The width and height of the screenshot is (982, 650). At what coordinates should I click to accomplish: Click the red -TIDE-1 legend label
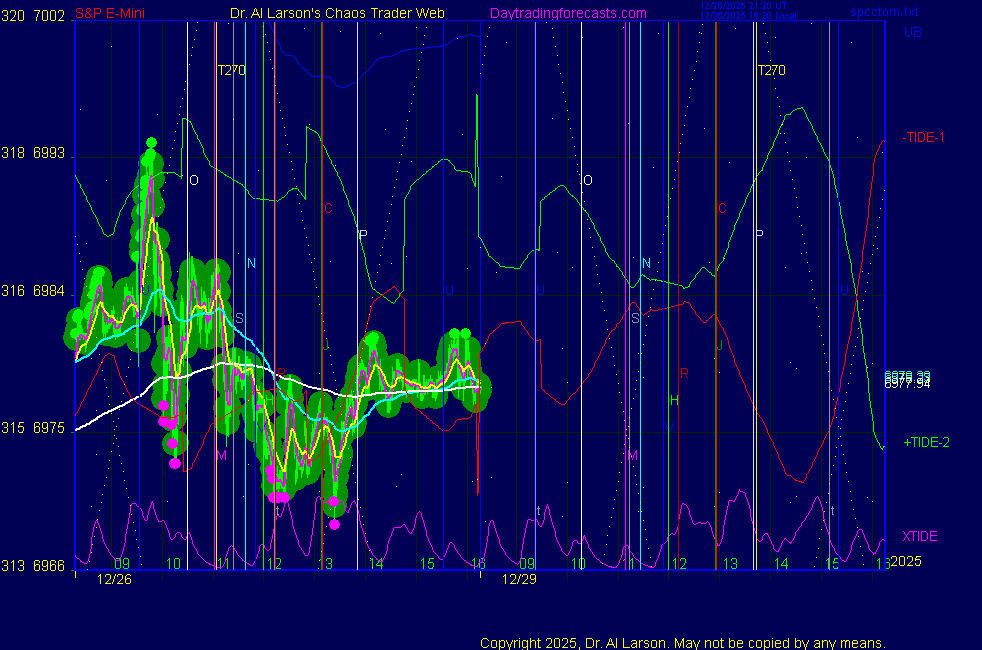923,137
